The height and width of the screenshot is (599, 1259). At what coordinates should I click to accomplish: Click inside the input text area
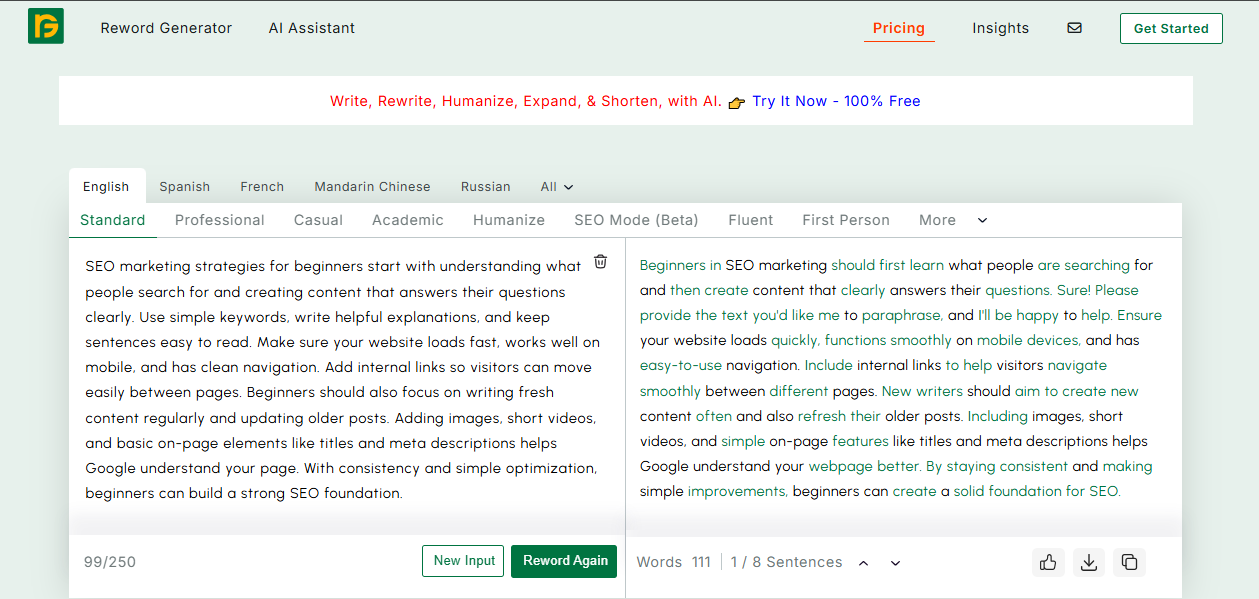(340, 380)
